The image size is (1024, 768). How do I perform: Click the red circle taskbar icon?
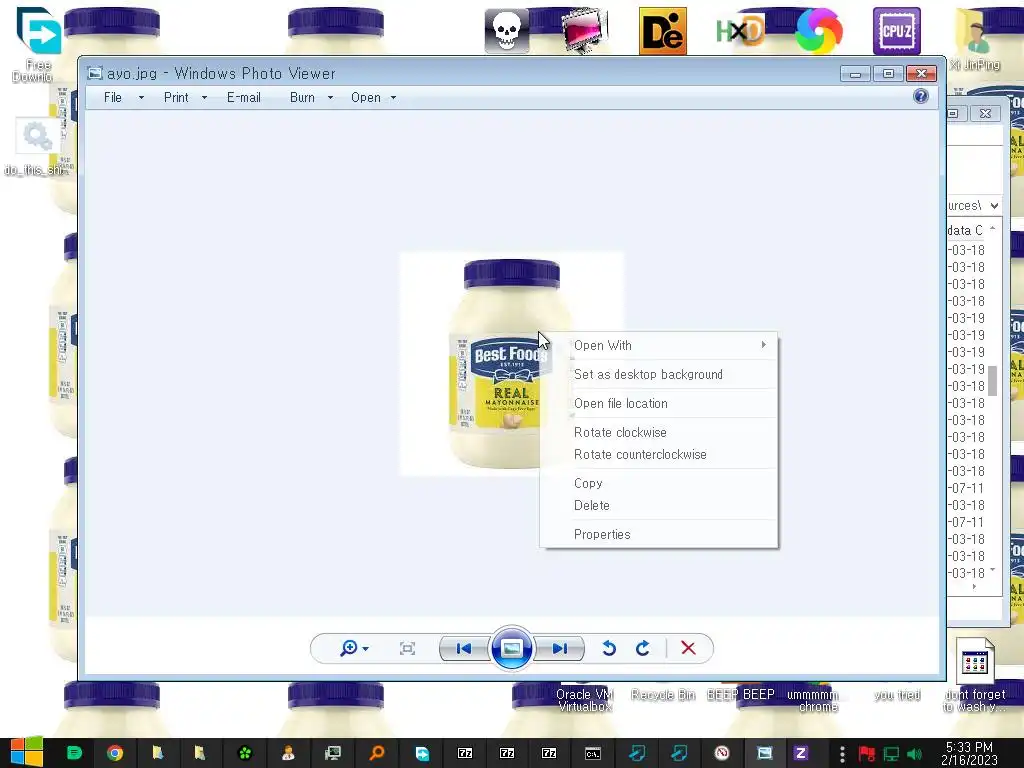click(x=722, y=753)
